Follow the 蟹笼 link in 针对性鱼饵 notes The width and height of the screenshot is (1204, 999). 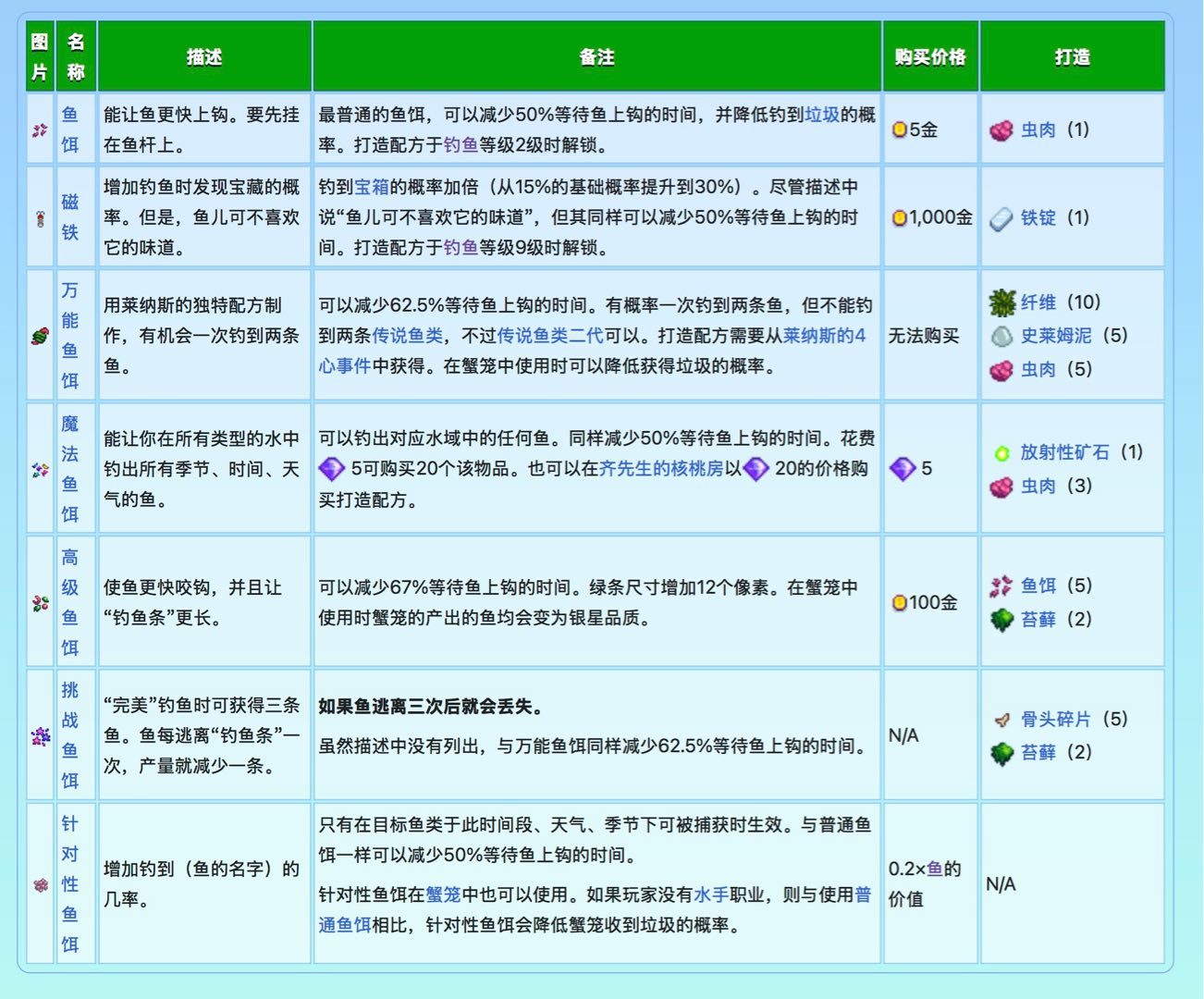pyautogui.click(x=443, y=894)
